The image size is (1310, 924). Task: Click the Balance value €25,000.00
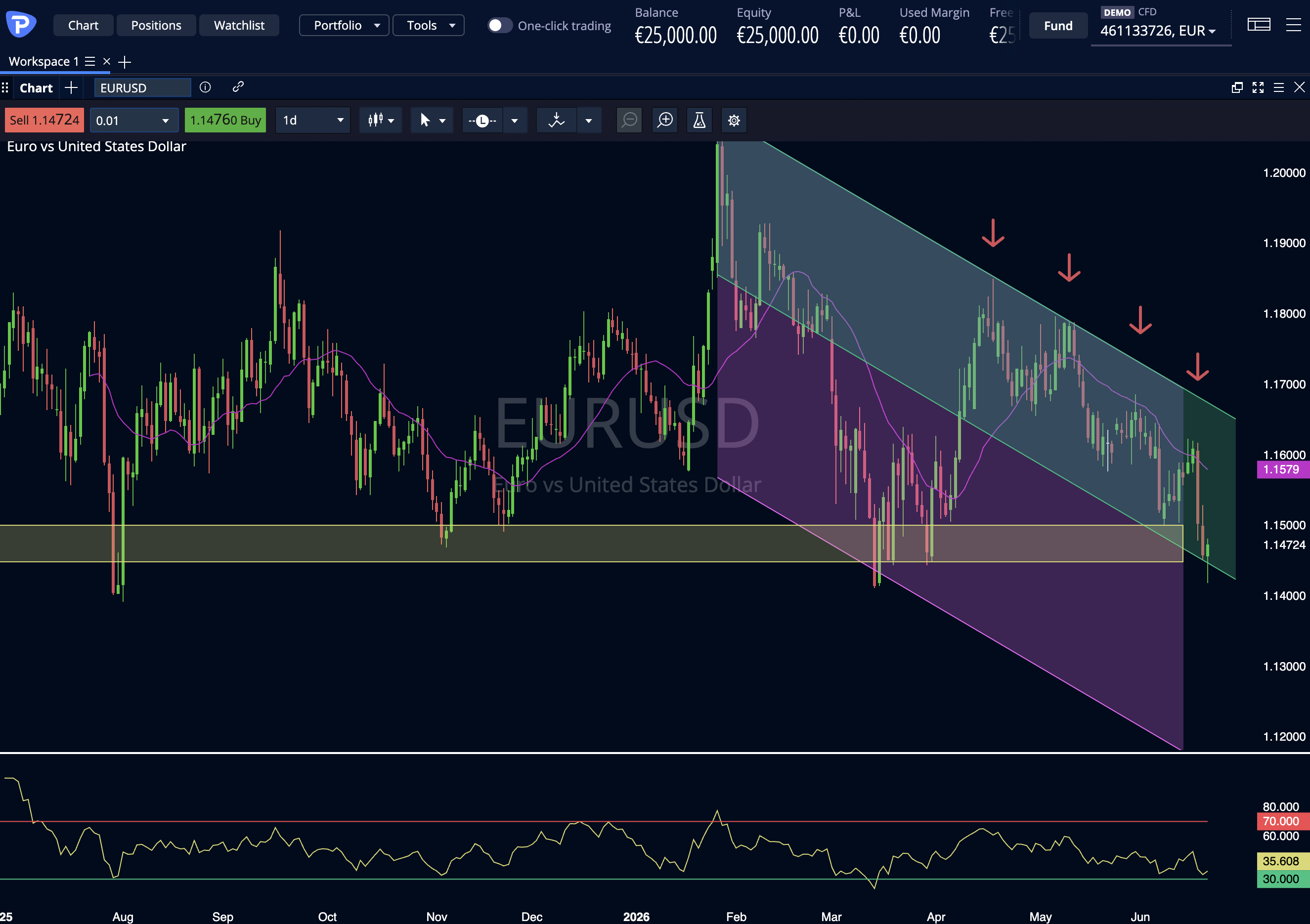(x=676, y=36)
